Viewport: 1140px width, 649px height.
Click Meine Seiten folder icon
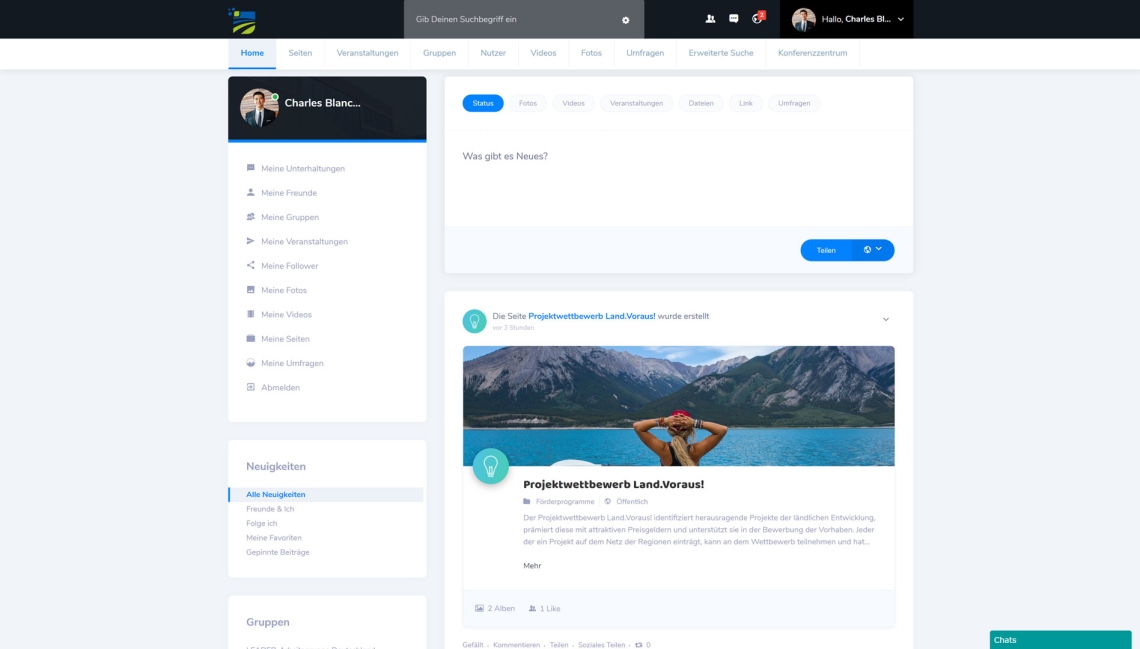point(251,339)
